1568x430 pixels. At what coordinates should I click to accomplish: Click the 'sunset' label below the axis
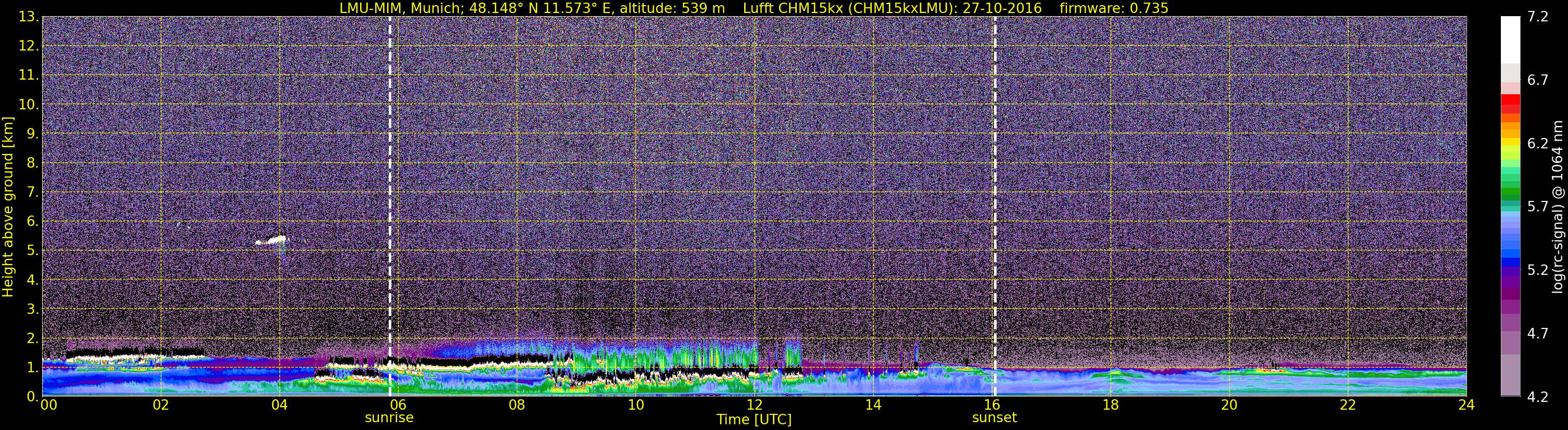click(995, 418)
